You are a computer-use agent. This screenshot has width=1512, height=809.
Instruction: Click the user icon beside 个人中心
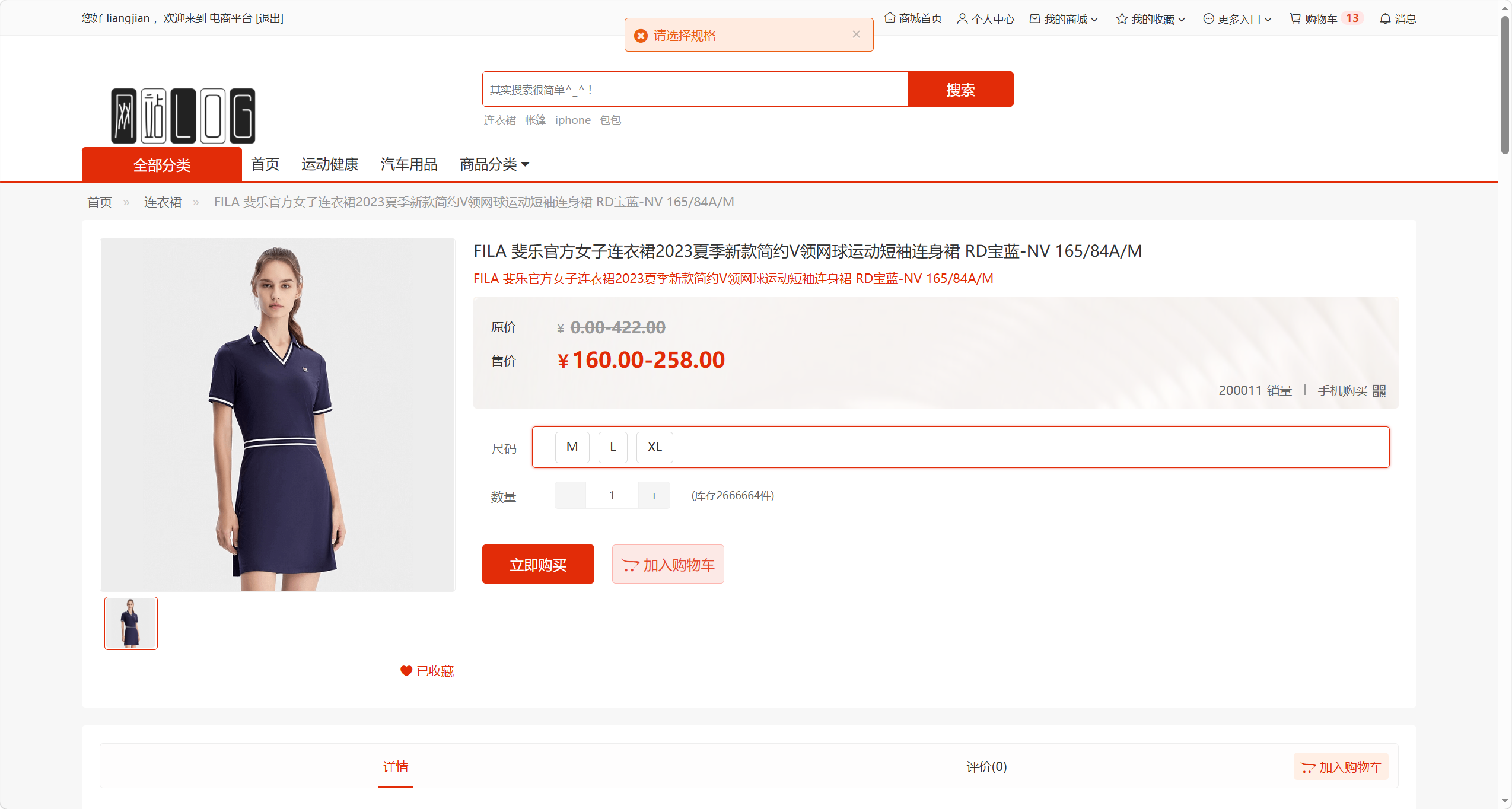coord(962,19)
